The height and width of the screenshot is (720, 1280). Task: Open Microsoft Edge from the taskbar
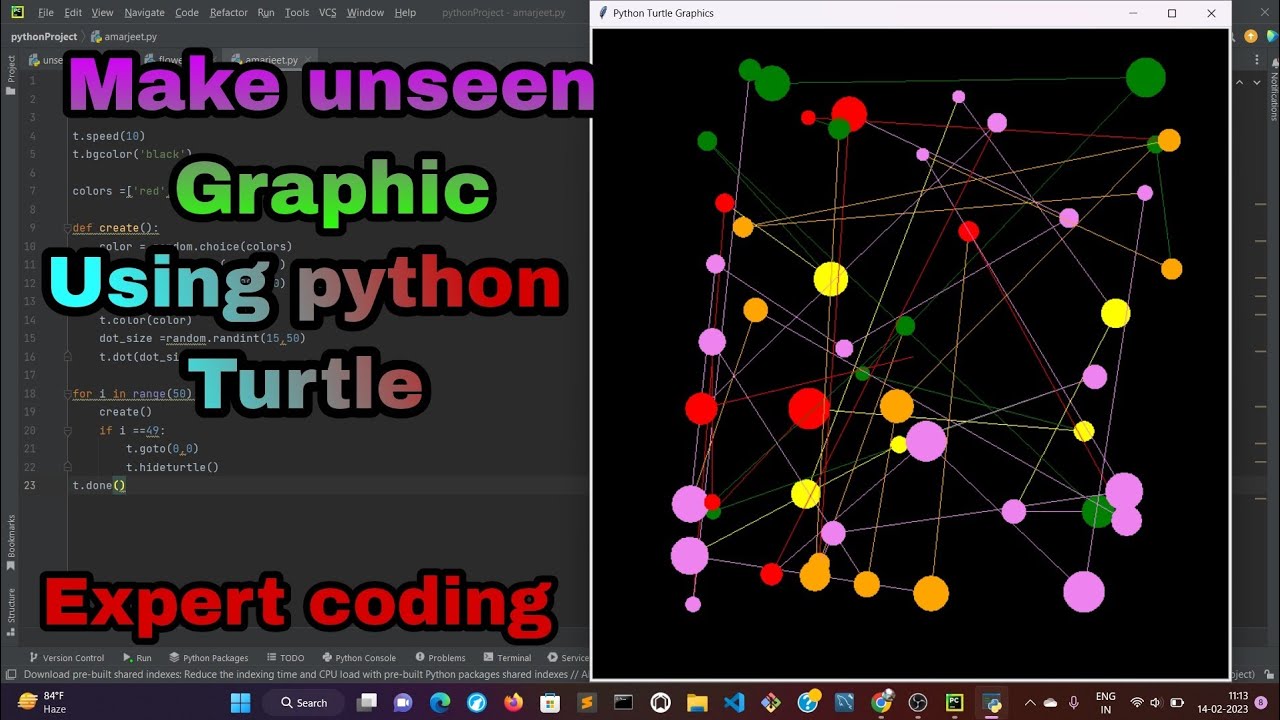[x=440, y=702]
